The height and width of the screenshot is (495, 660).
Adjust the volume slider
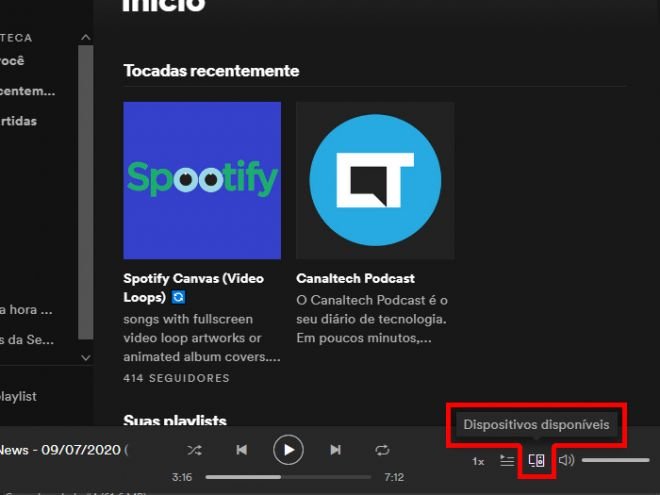[x=615, y=460]
